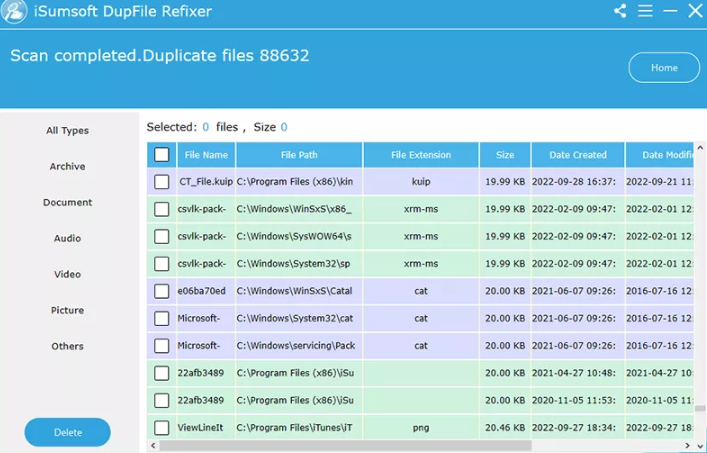Image resolution: width=707 pixels, height=453 pixels.
Task: Click the 20.46 KB size cell
Action: pyautogui.click(x=505, y=428)
